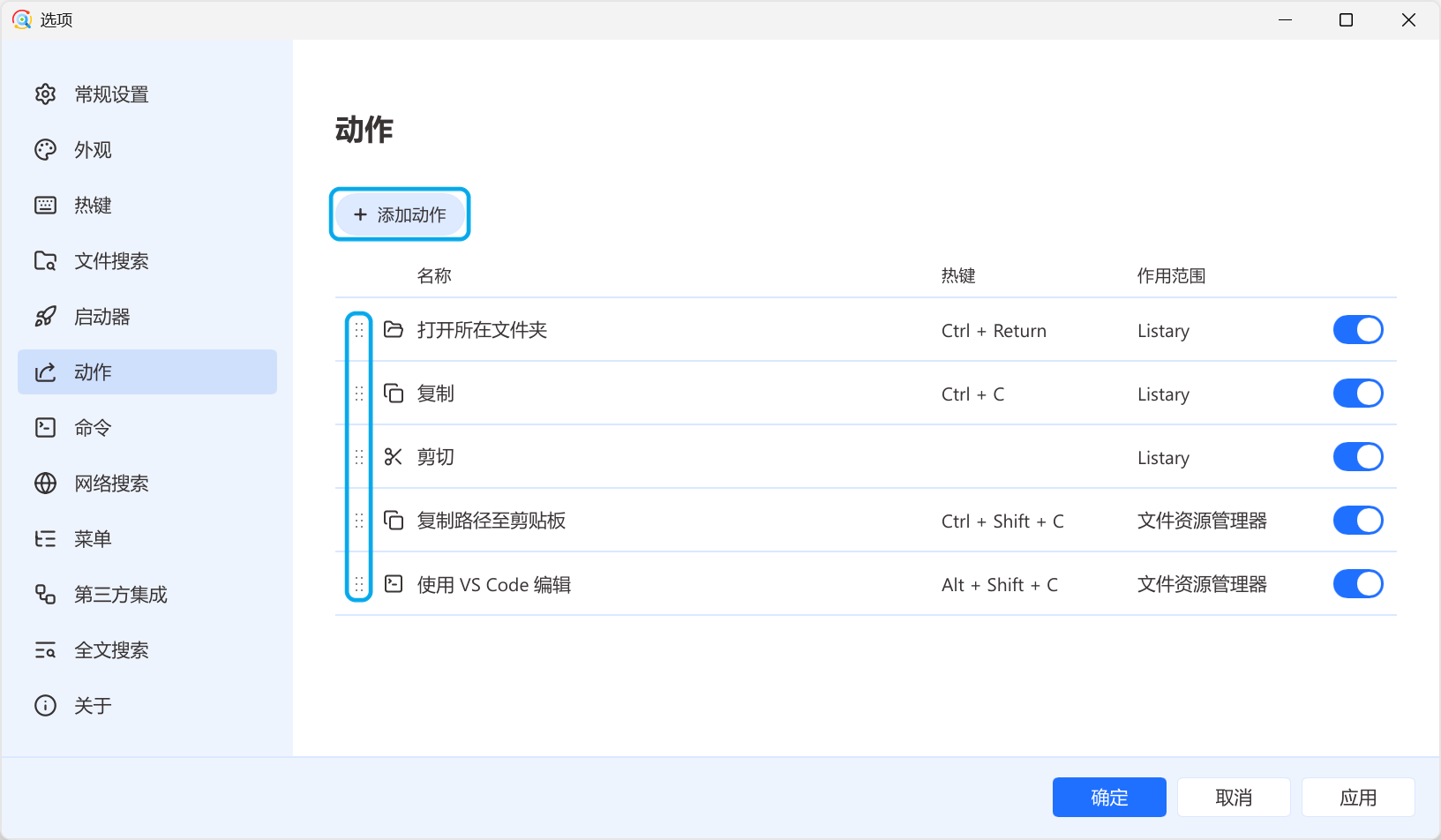Click the Ctrl + Return hotkey cell
This screenshot has height=840, width=1441.
tap(994, 331)
